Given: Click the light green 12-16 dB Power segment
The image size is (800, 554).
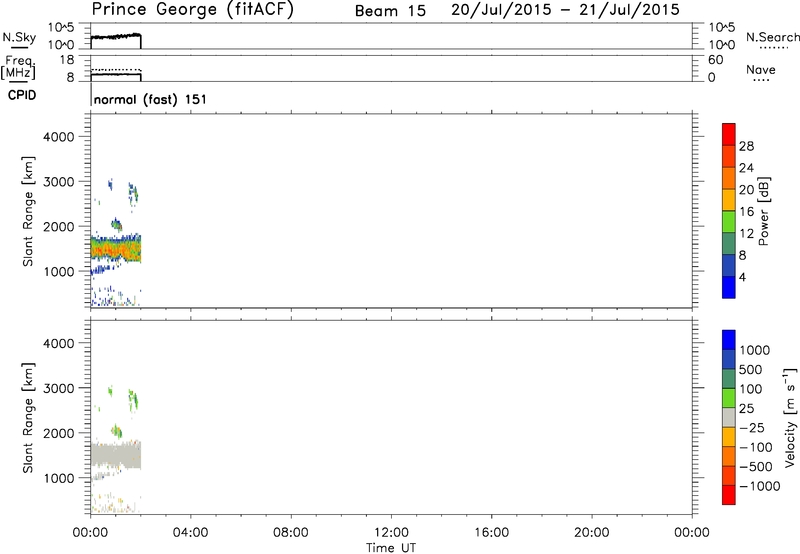Looking at the screenshot, I should pos(729,221).
